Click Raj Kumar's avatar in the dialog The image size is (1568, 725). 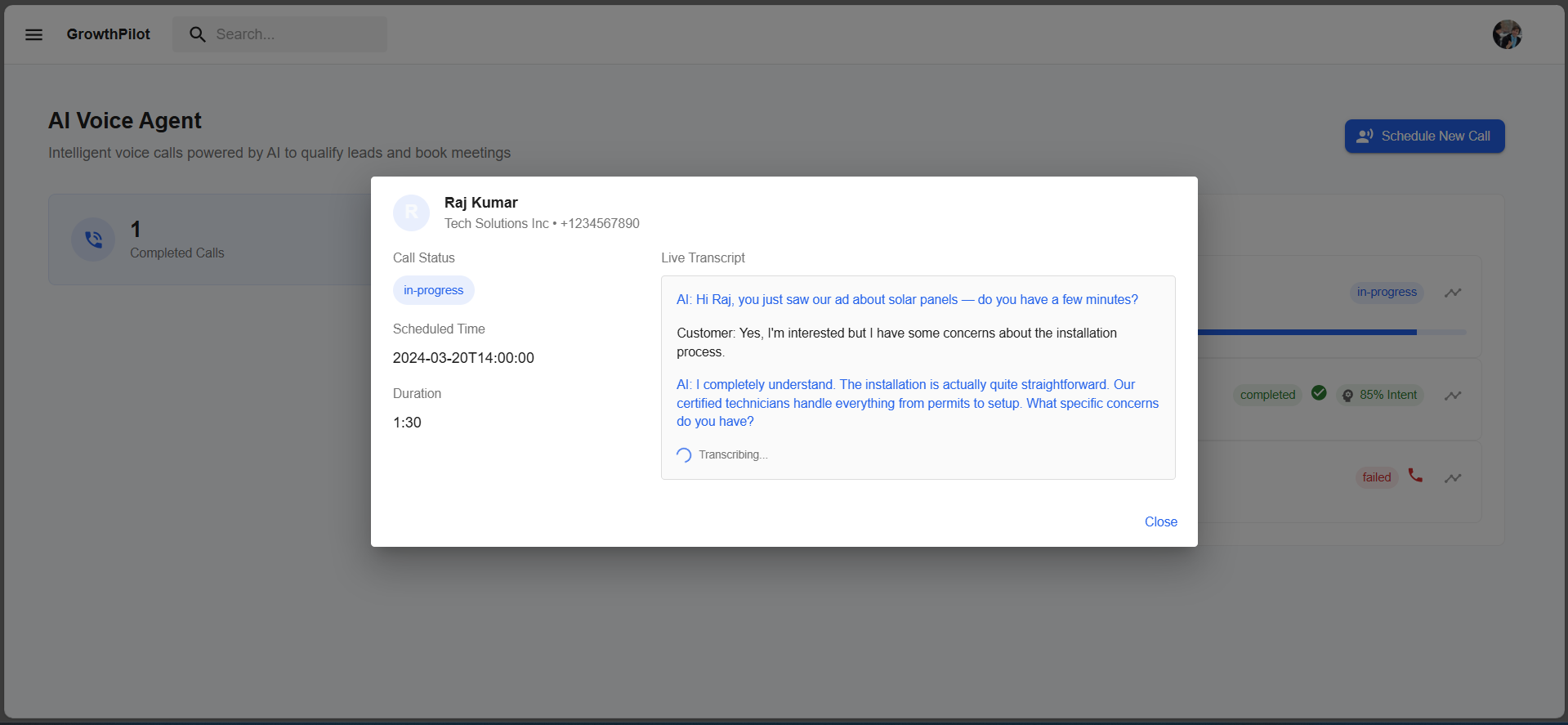tap(411, 213)
